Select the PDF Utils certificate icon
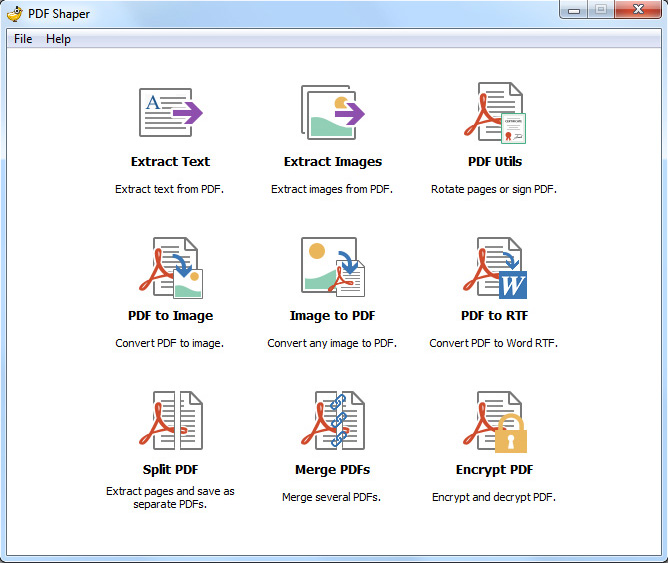The height and width of the screenshot is (563, 668). 494,112
